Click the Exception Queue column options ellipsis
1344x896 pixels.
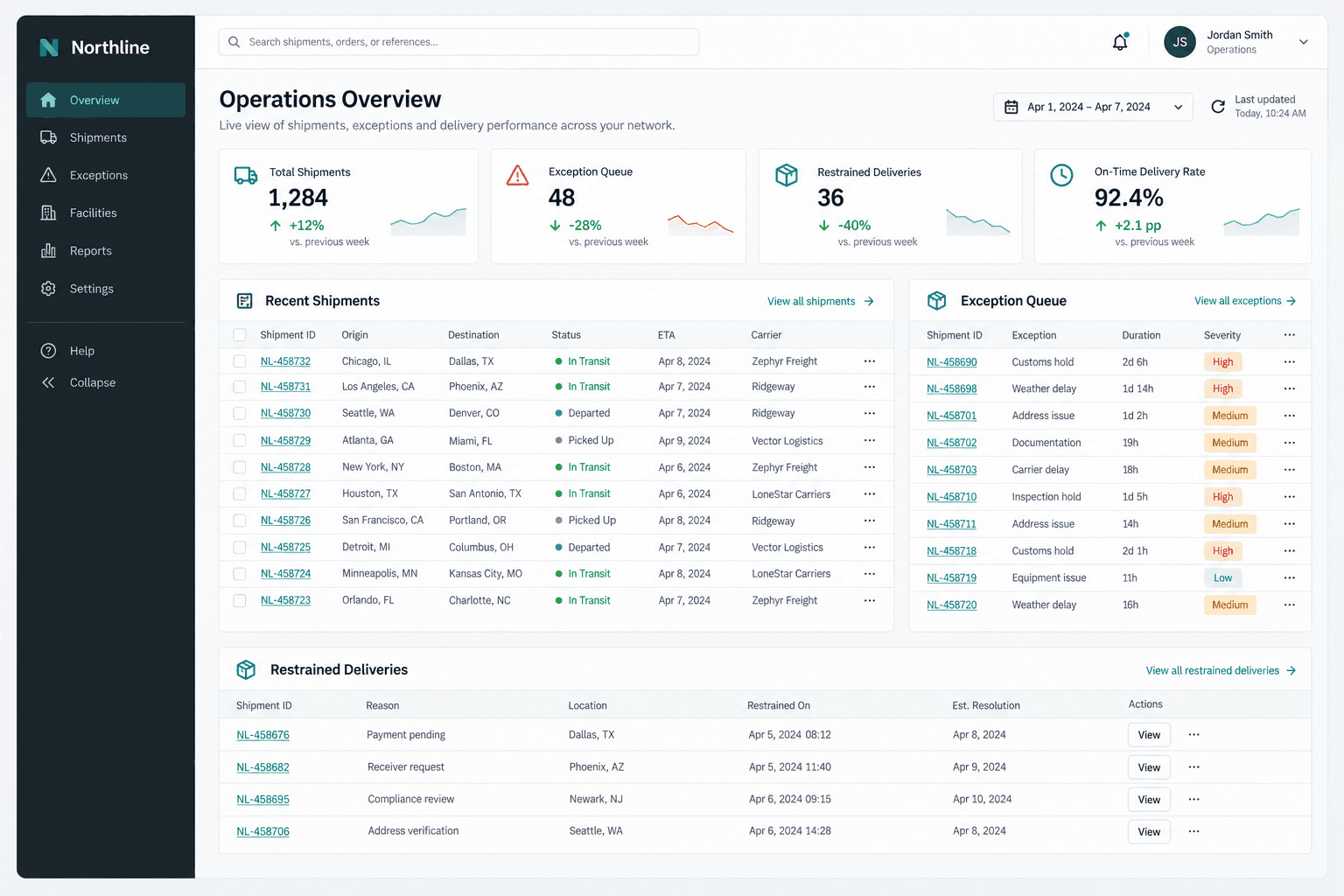point(1290,335)
